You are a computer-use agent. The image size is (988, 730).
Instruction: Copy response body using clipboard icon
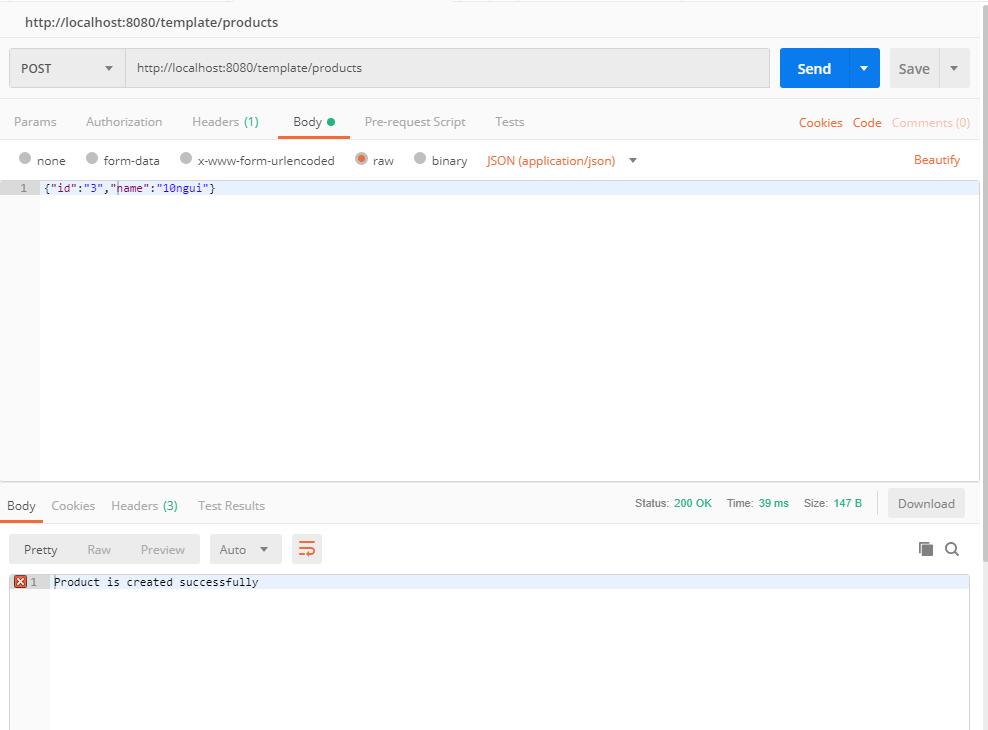pyautogui.click(x=926, y=549)
